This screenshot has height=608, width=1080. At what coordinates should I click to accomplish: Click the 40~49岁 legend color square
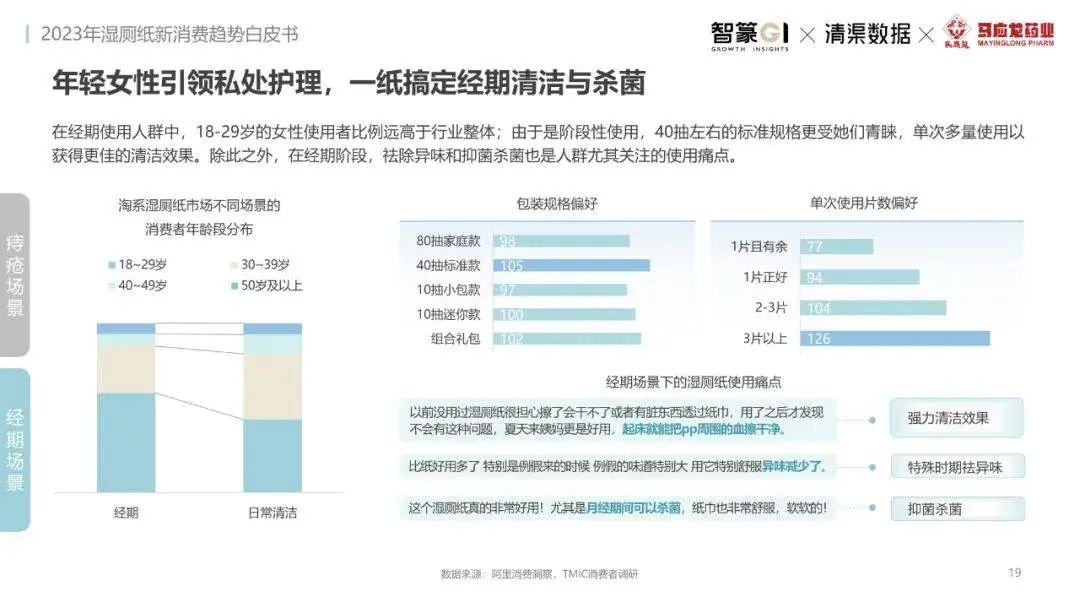click(111, 286)
